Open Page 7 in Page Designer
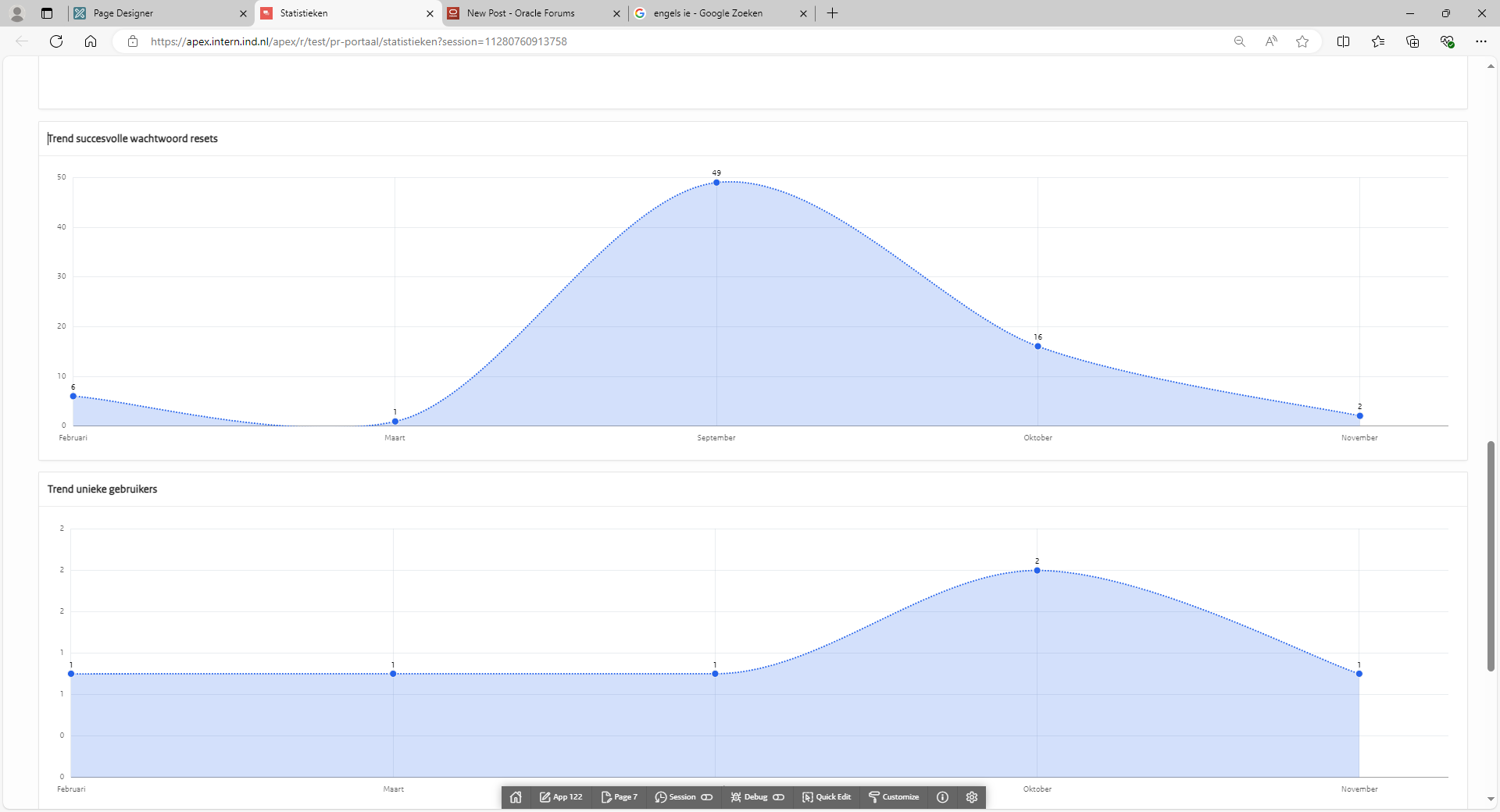 (619, 797)
